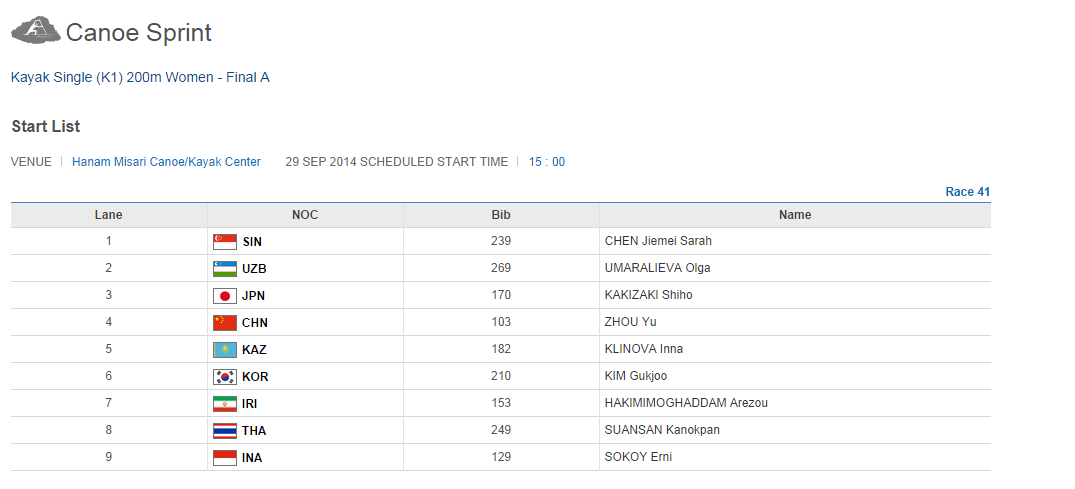Click the NOC column header

point(305,215)
